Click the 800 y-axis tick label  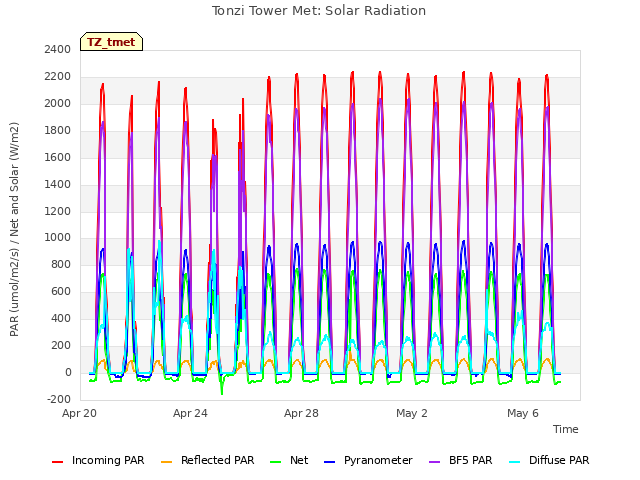click(61, 264)
